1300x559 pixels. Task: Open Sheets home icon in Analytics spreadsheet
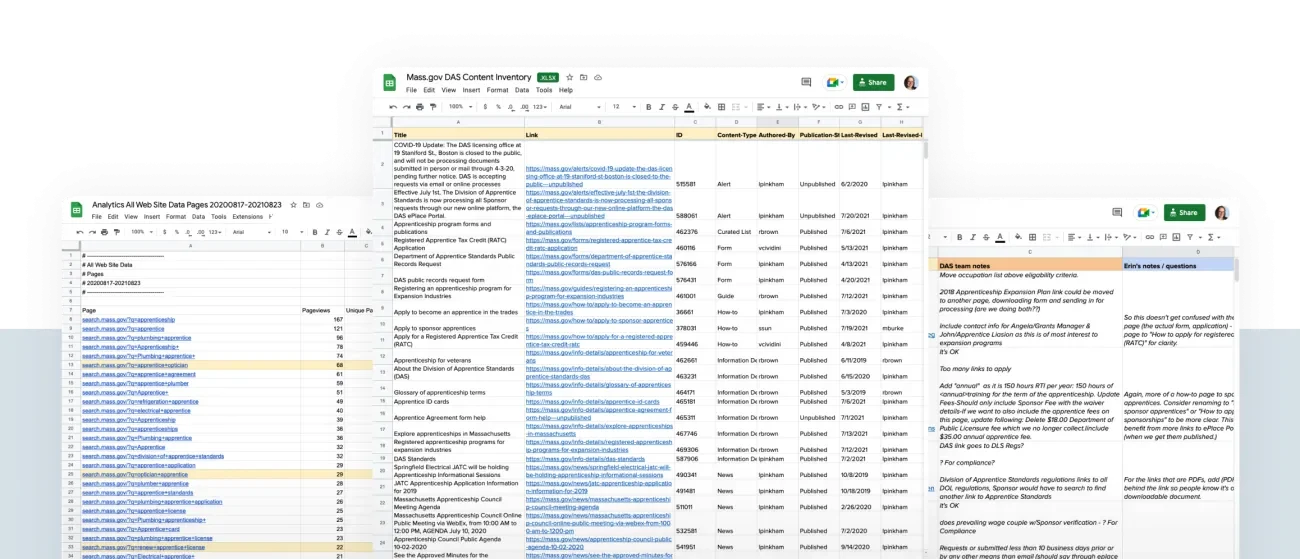[77, 210]
